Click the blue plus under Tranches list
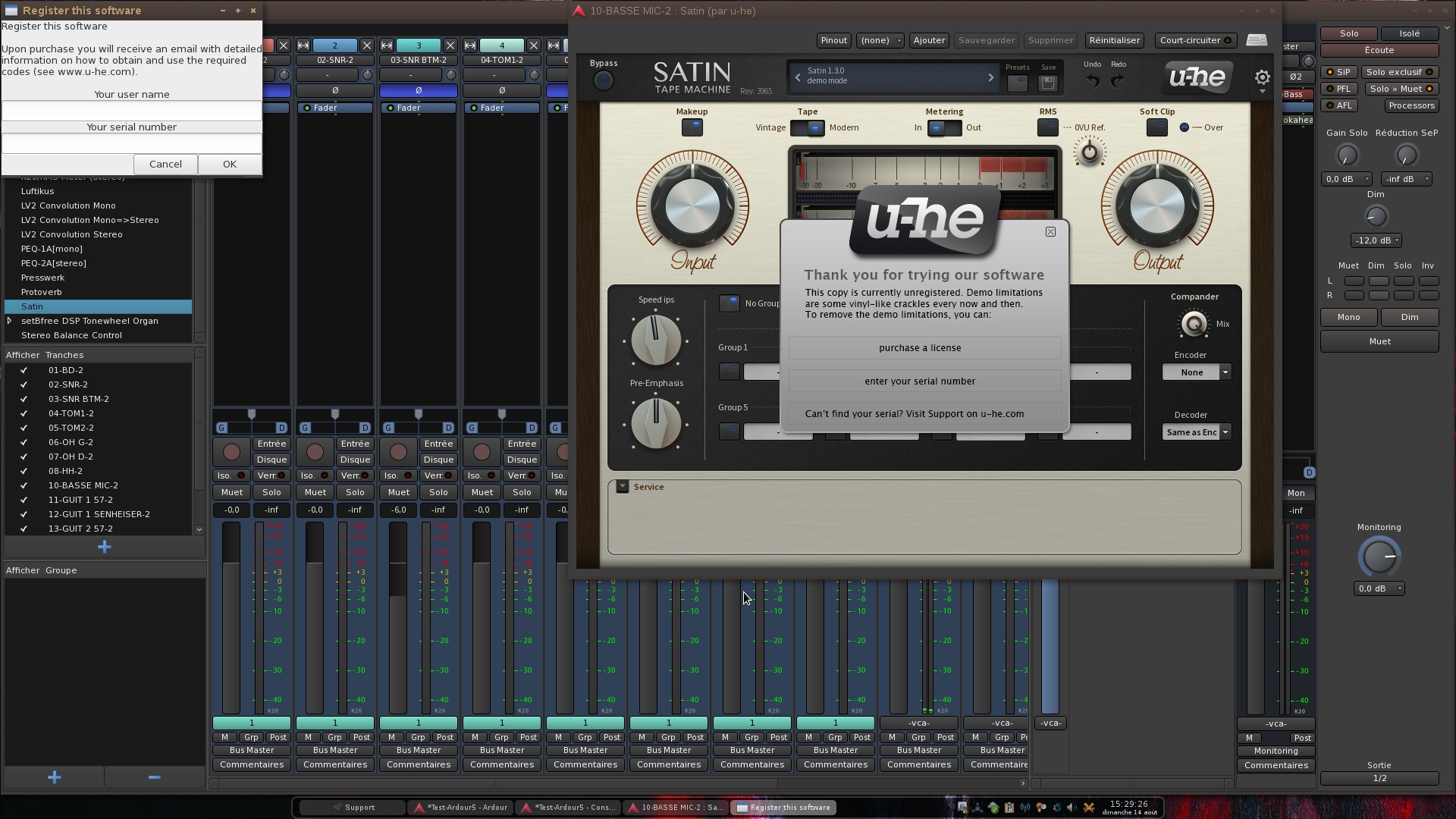The image size is (1456, 819). [x=105, y=547]
